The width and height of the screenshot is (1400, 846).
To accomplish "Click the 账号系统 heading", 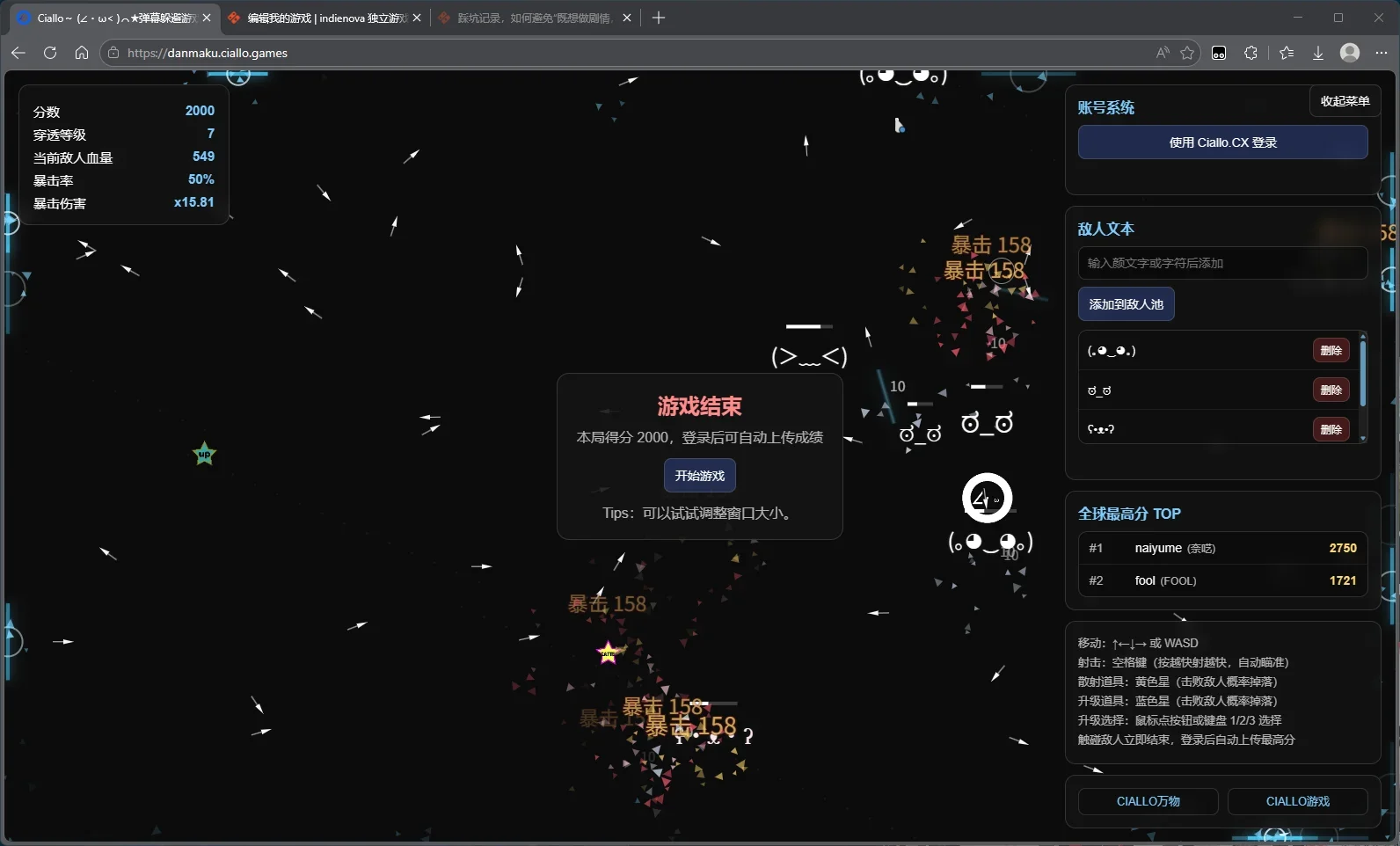I will 1106,107.
